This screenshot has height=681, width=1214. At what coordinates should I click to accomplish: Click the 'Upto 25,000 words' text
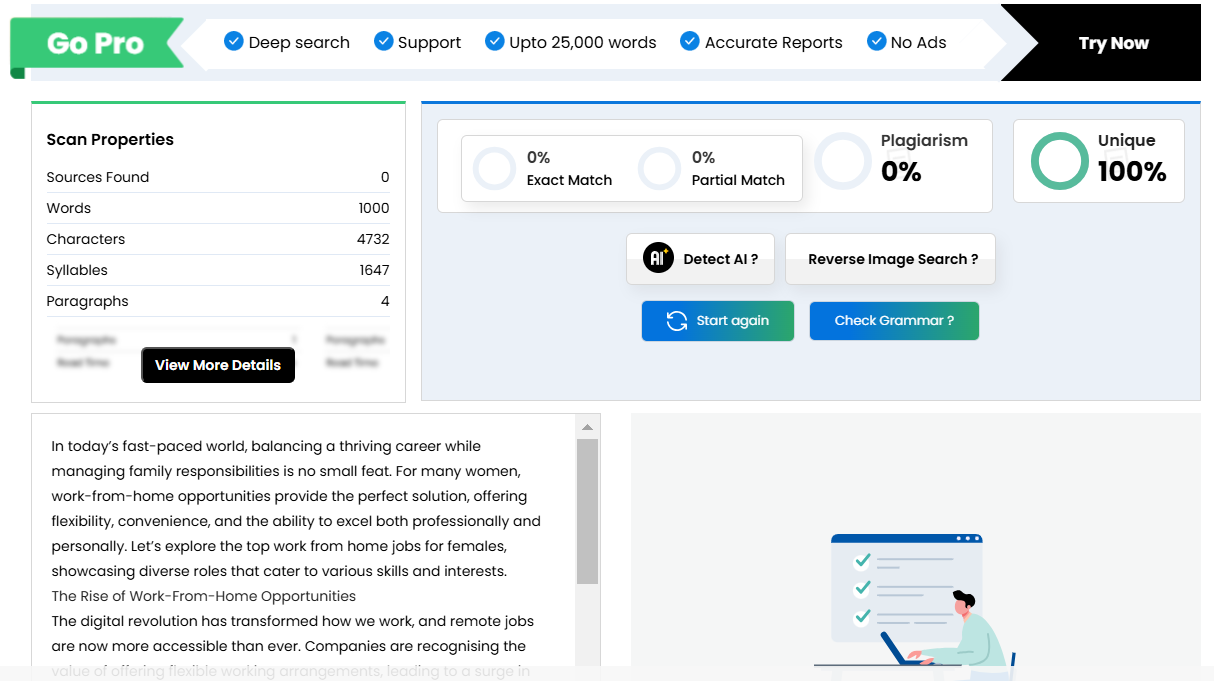click(583, 42)
